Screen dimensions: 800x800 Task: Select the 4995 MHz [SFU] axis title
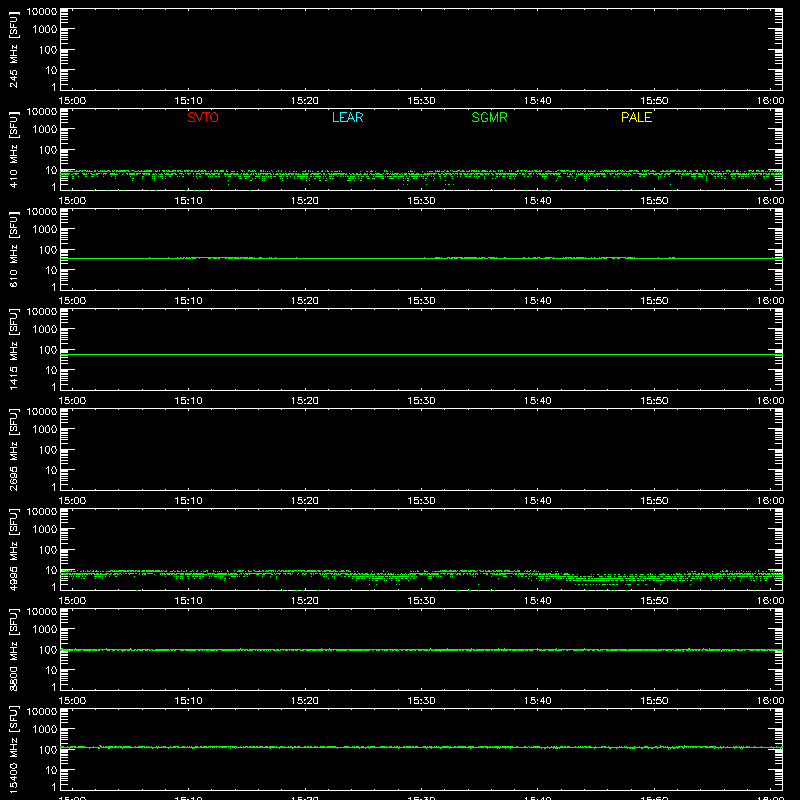coord(13,549)
